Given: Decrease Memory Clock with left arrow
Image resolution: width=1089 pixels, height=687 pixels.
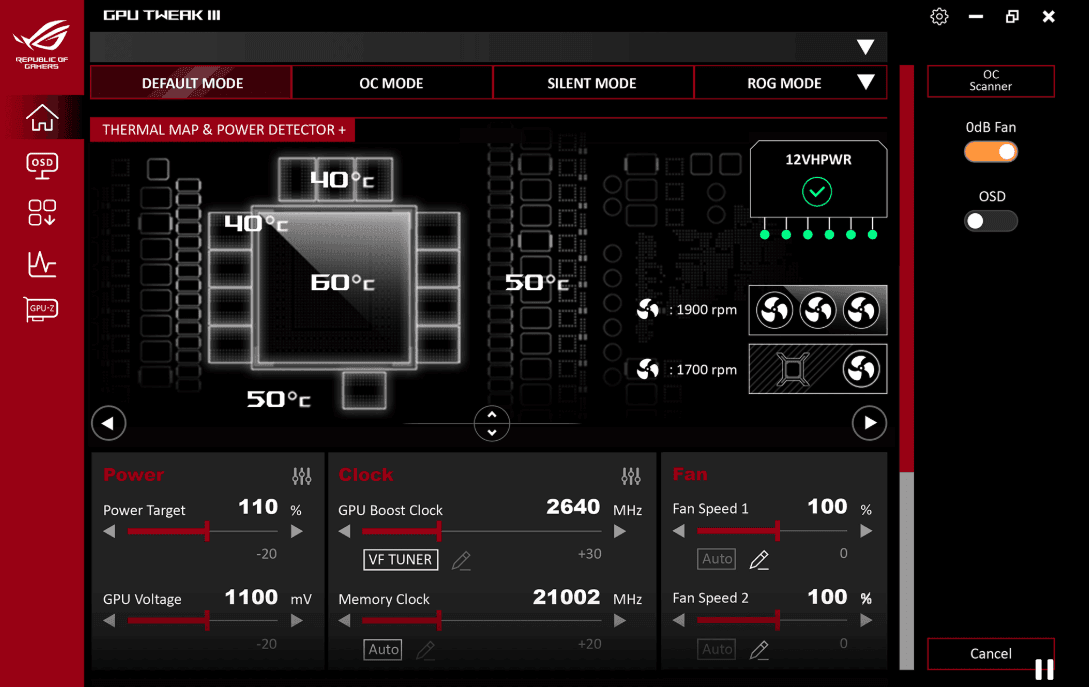Looking at the screenshot, I should (x=344, y=620).
